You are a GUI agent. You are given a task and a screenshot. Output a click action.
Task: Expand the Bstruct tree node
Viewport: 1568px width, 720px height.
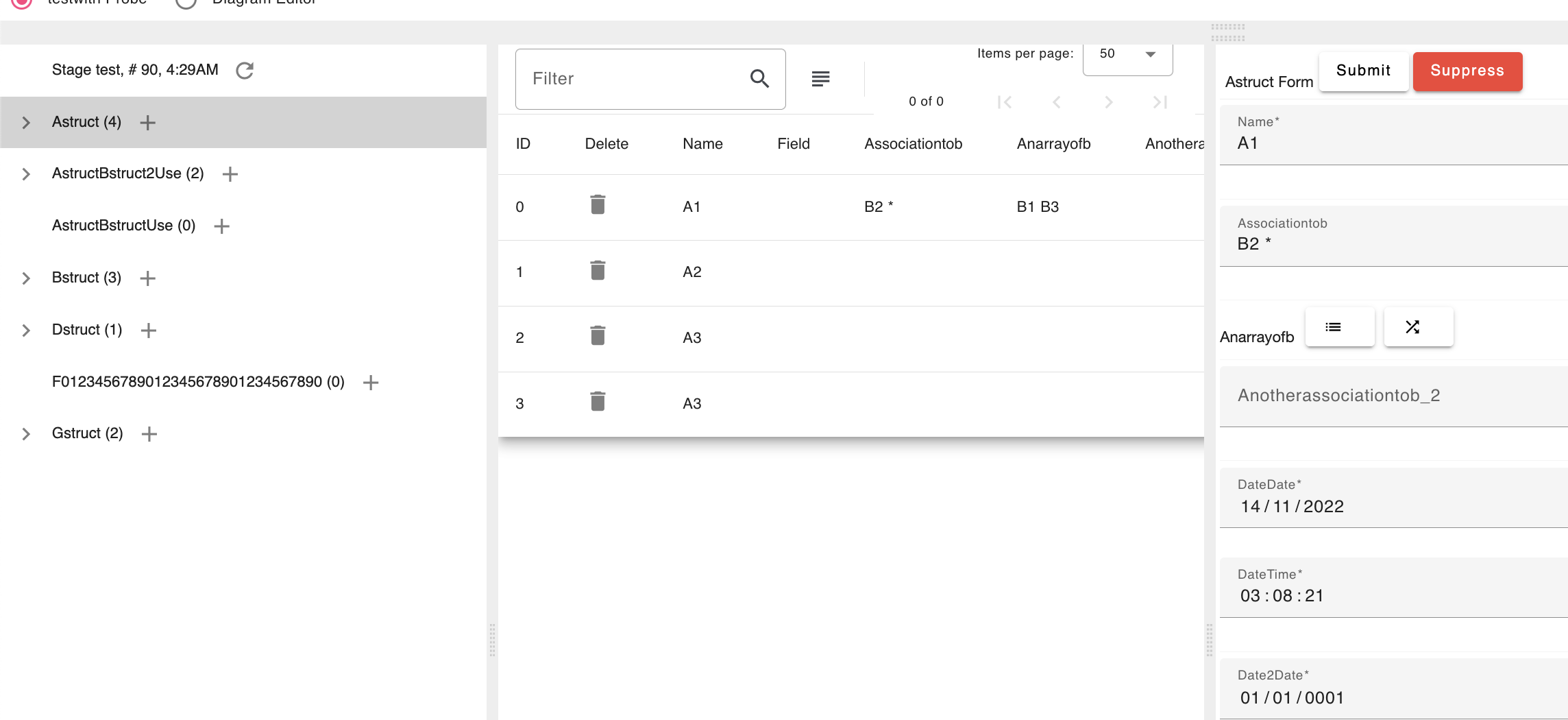[26, 278]
